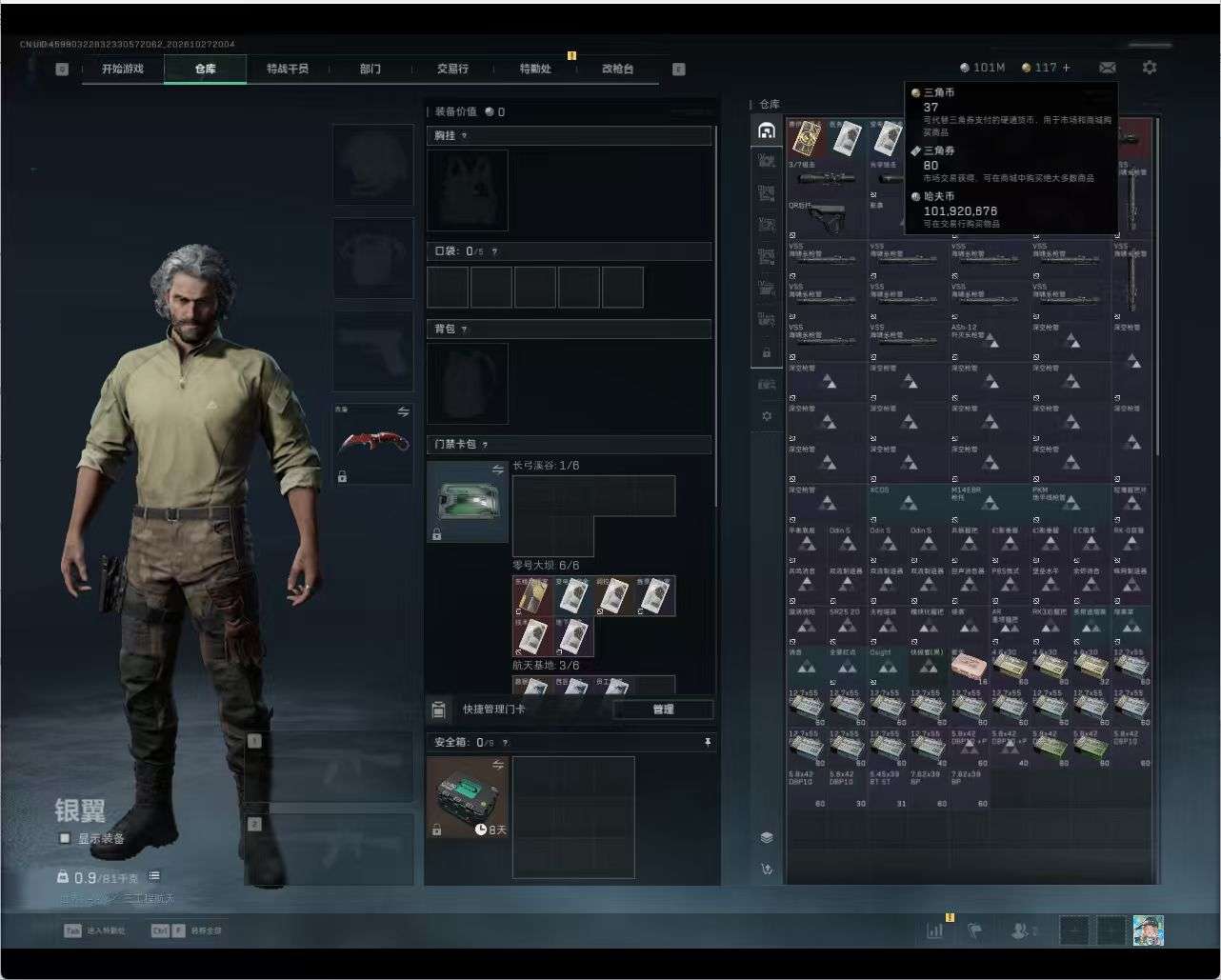Click the pin icon on 安全箱 header
The height and width of the screenshot is (980, 1221).
pyautogui.click(x=707, y=742)
